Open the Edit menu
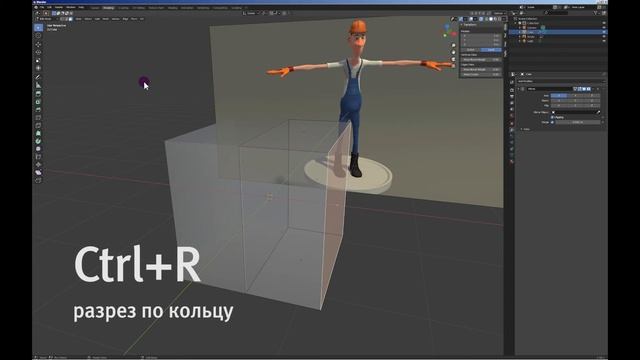 coord(49,7)
